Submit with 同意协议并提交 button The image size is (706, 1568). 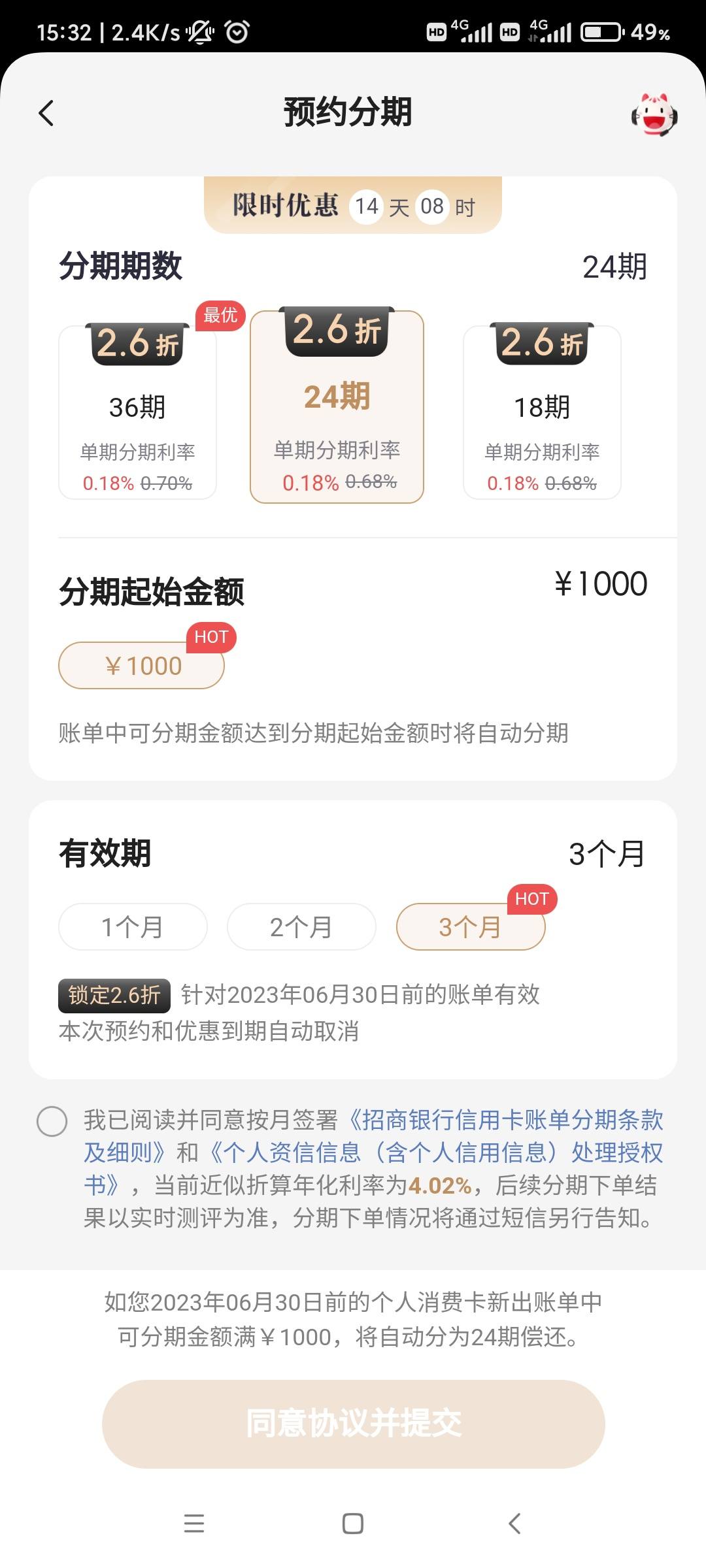[x=353, y=1423]
